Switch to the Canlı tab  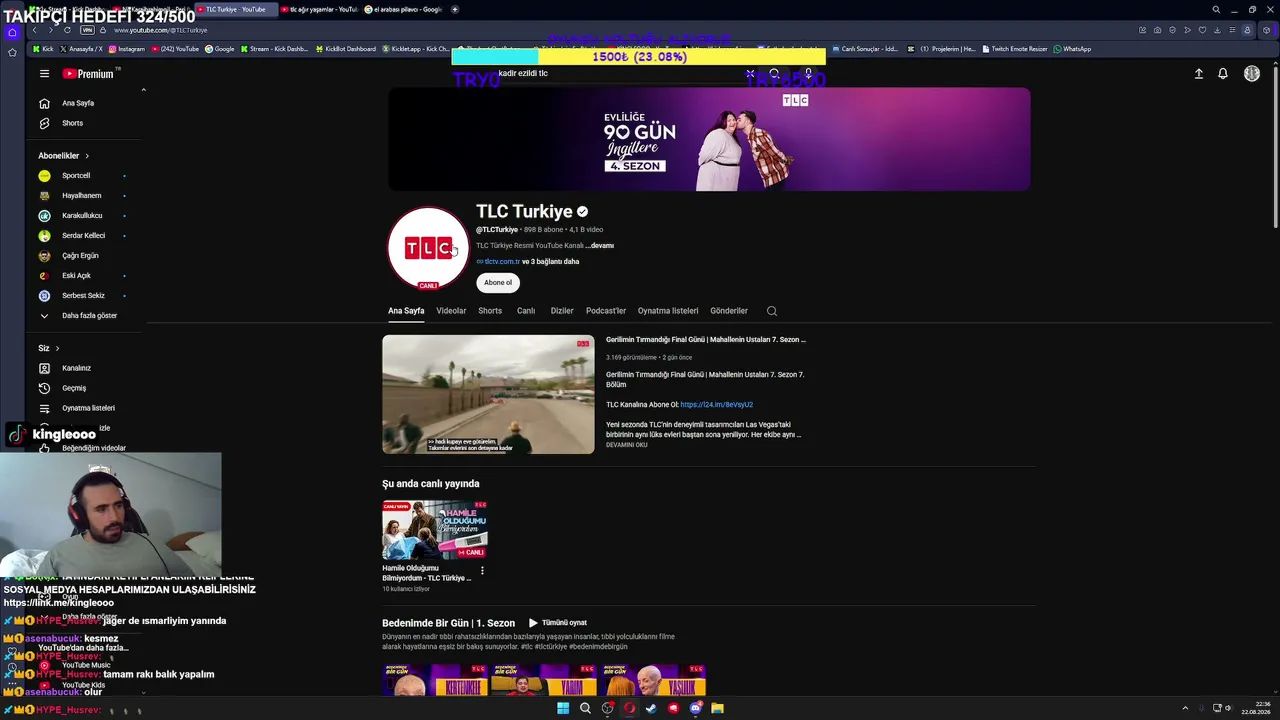point(526,311)
